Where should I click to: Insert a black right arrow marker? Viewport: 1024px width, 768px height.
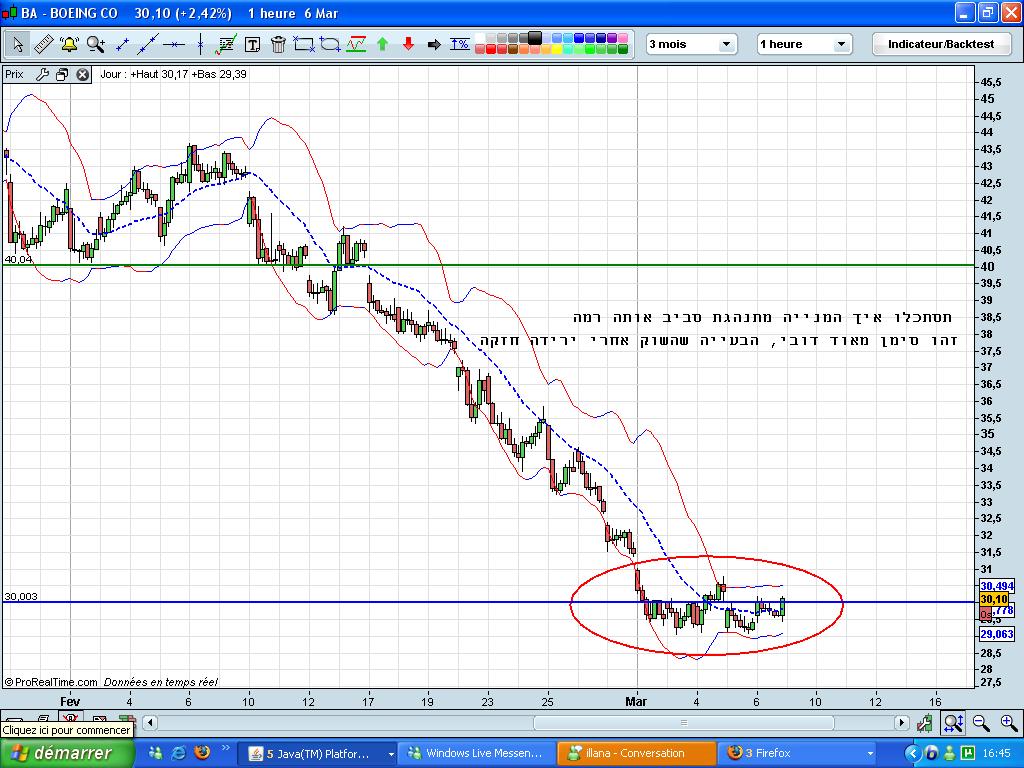point(434,44)
